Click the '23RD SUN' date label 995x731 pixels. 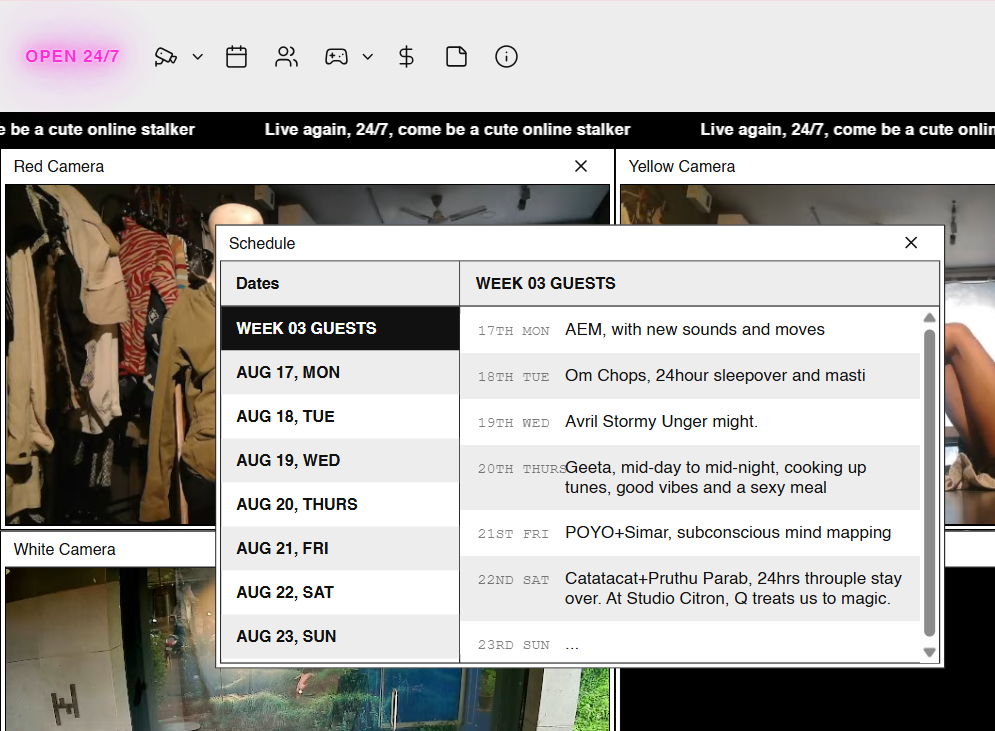point(513,645)
